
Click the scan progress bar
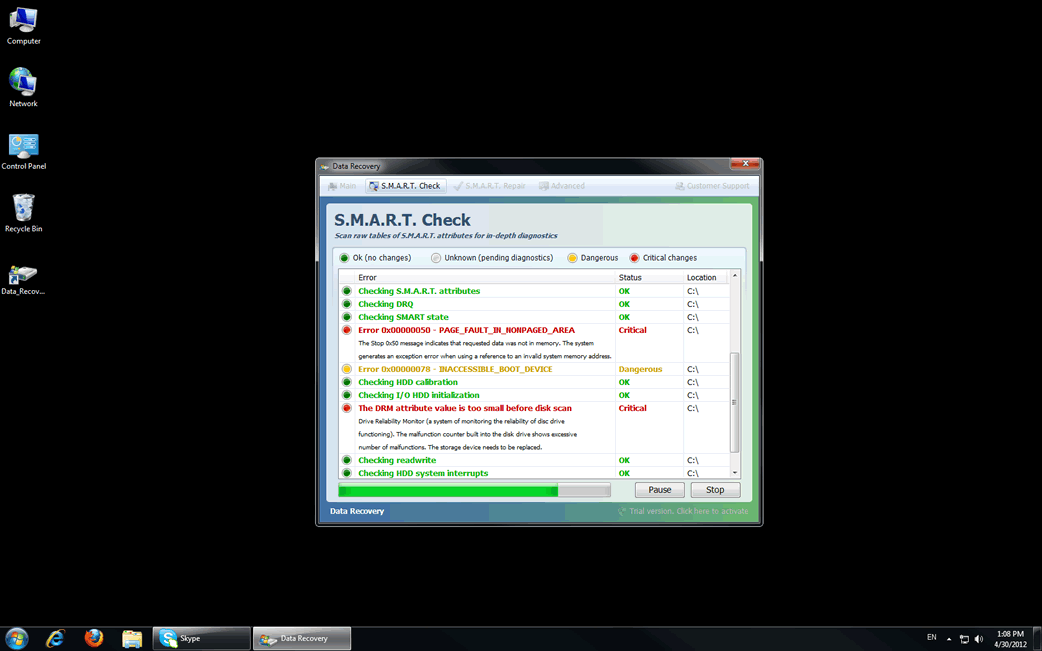474,491
